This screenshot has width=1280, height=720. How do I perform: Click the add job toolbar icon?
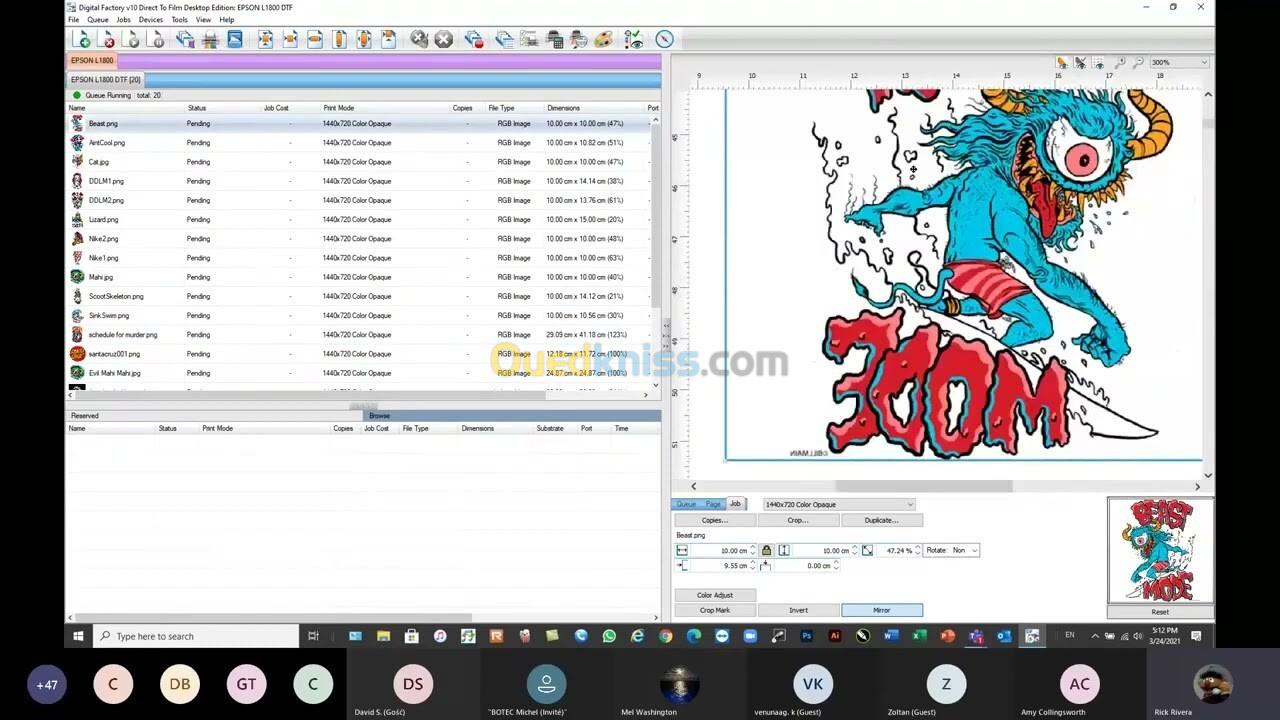[82, 39]
